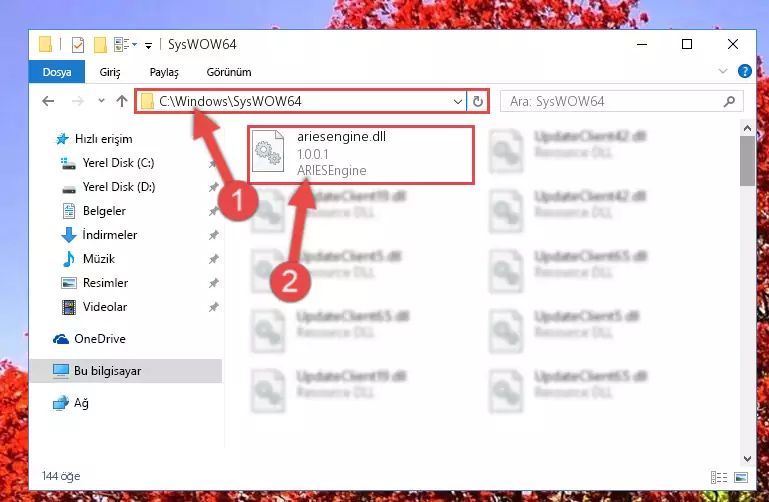Click the search magnifier icon
Image resolution: width=769 pixels, height=502 pixels.
point(729,101)
